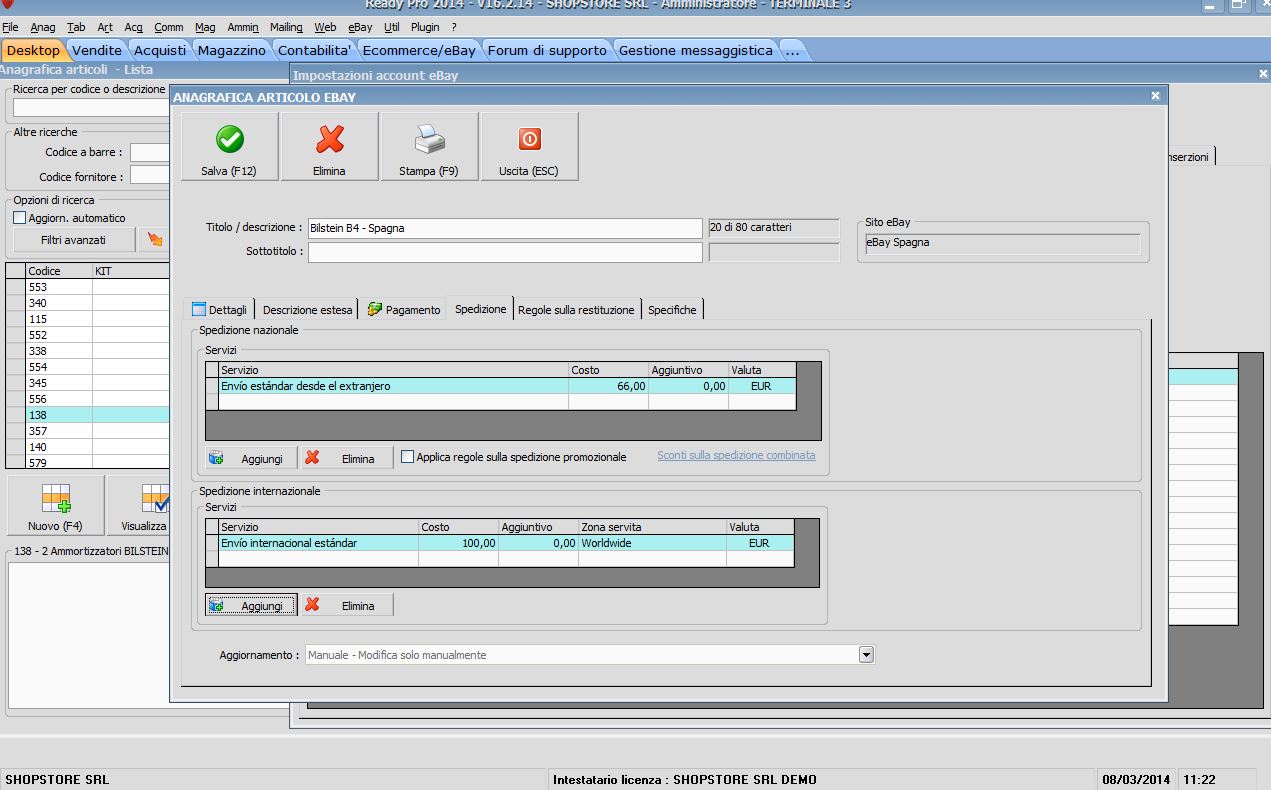The image size is (1271, 790).
Task: Open the Plugin menu
Action: [x=425, y=27]
